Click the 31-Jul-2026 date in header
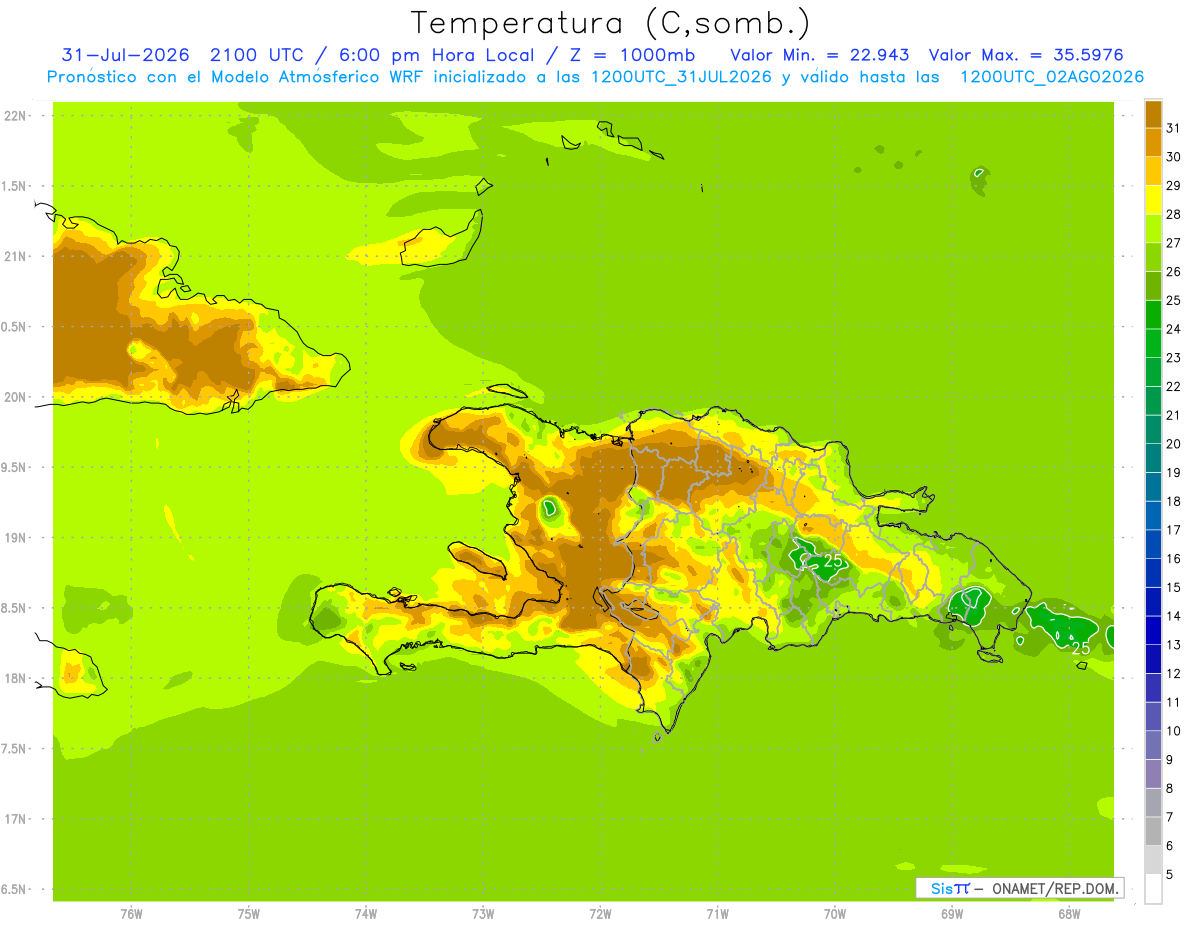The image size is (1200, 927). coord(126,55)
